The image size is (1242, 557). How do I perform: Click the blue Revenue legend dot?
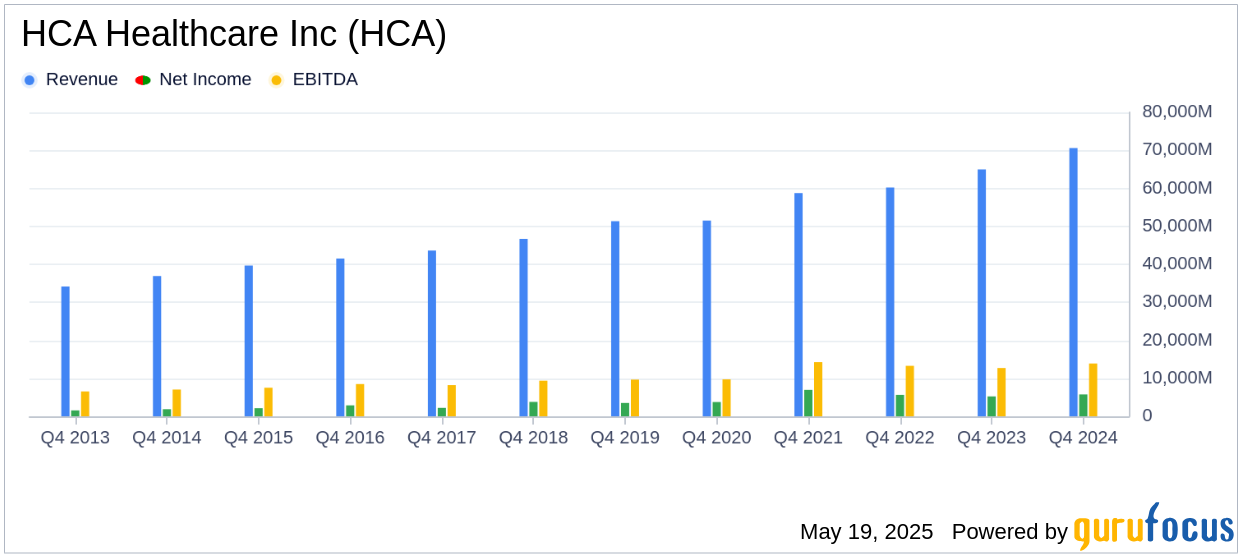coord(29,80)
